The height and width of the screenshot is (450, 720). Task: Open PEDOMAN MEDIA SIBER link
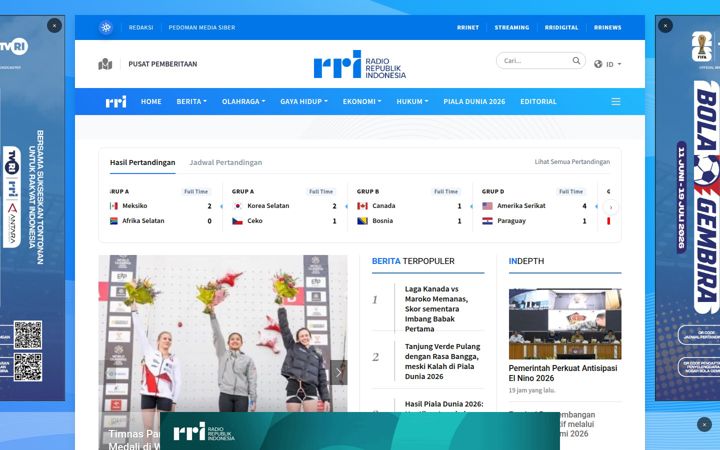(202, 28)
